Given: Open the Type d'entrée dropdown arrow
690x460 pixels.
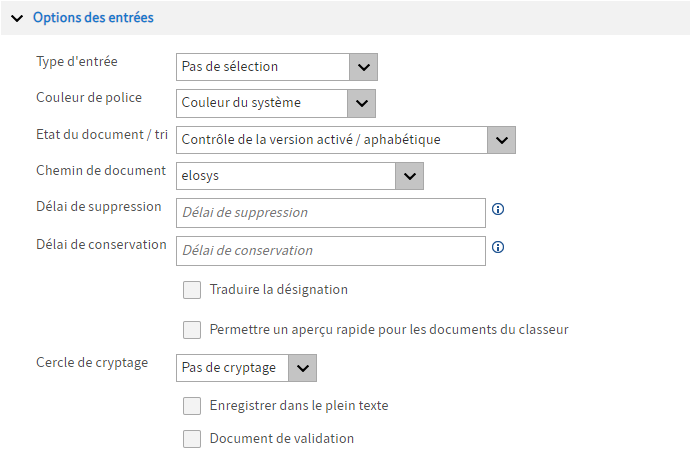Looking at the screenshot, I should (363, 67).
